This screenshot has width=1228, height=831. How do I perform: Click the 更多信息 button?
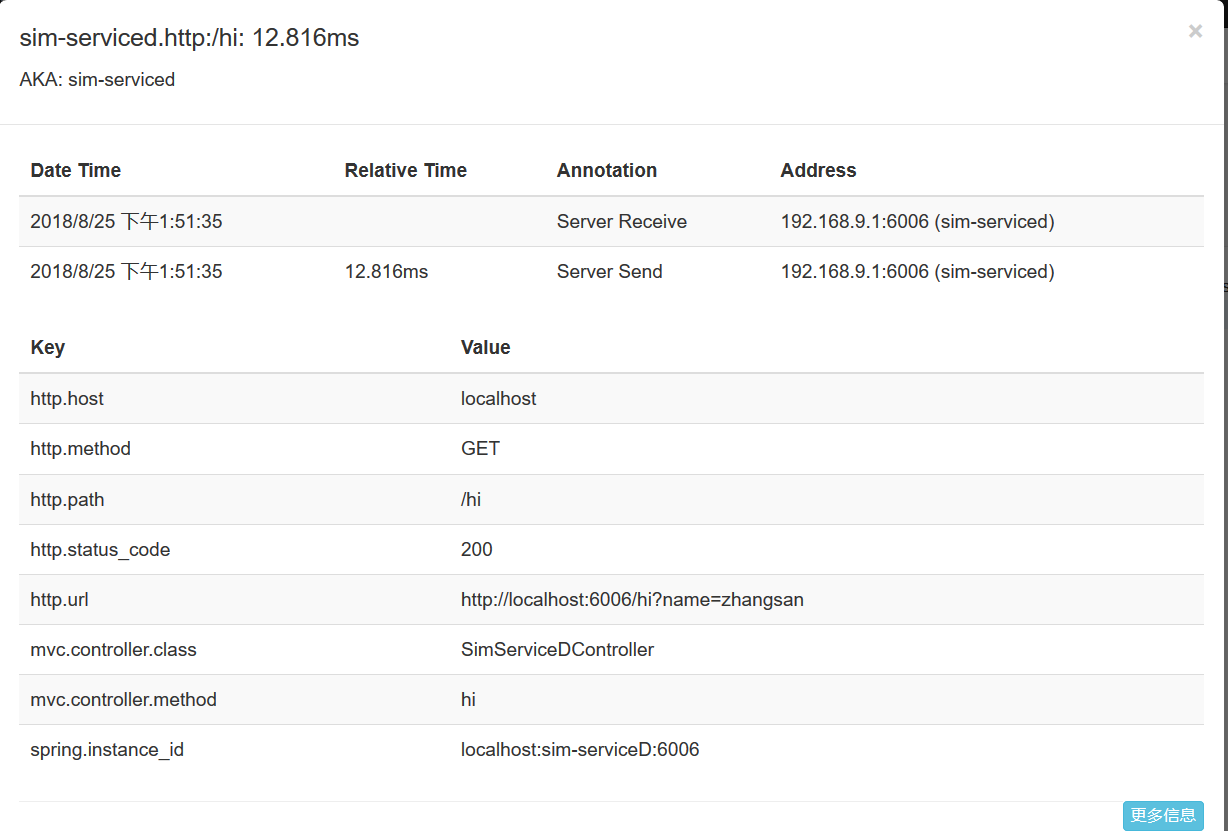tap(1162, 815)
